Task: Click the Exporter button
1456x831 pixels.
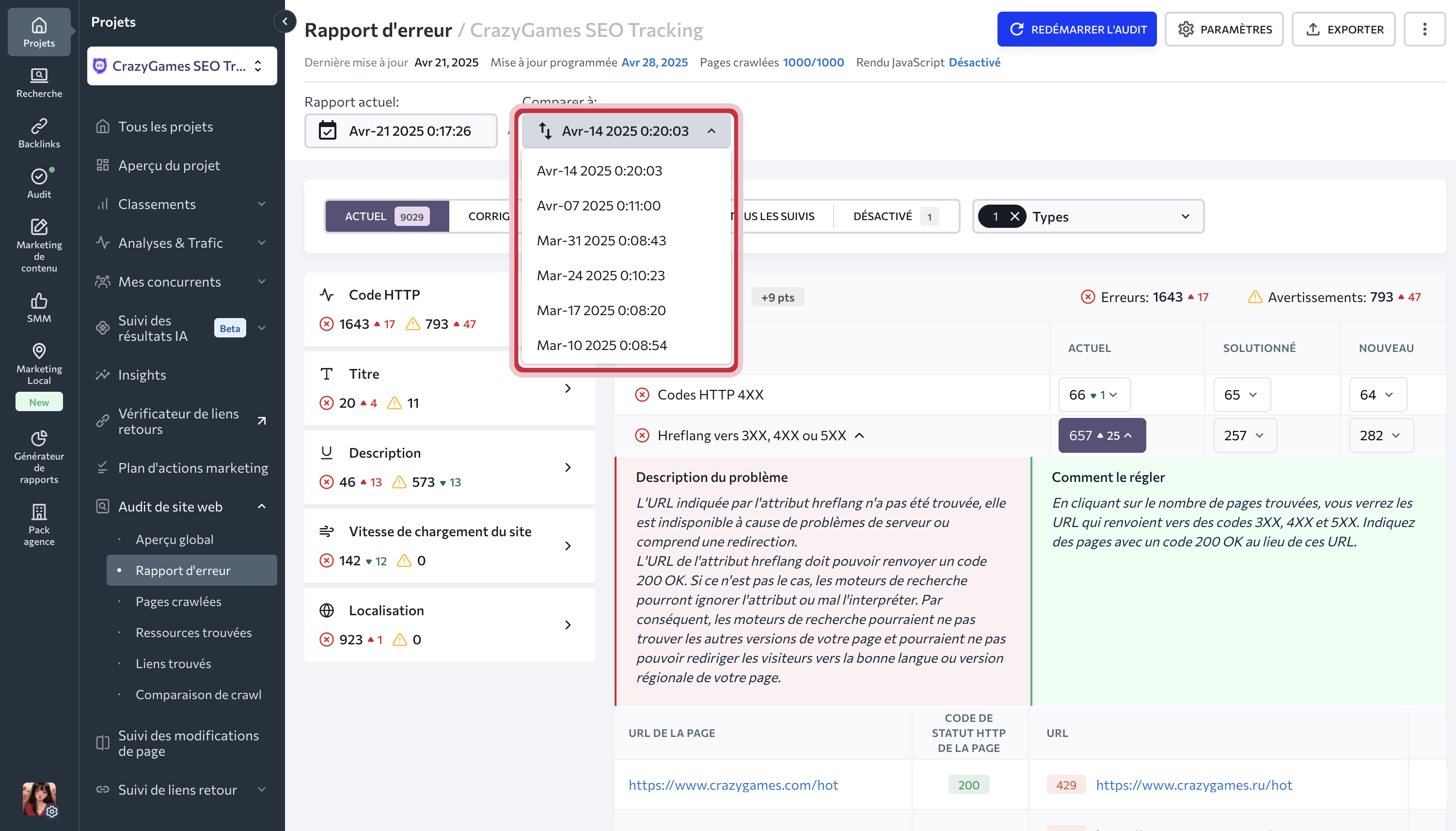Action: (1344, 29)
